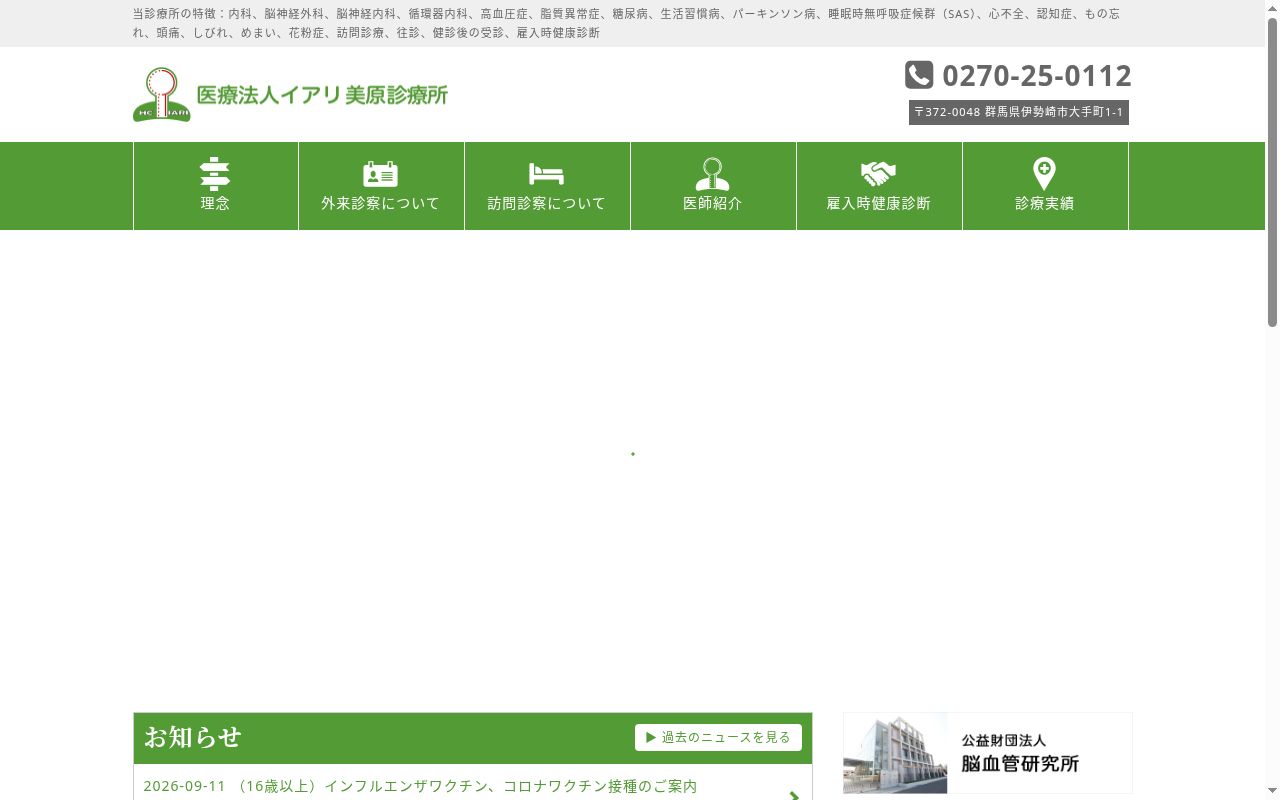The image size is (1280, 800).
Task: Open the 訪問診察について menu item
Action: click(x=547, y=186)
